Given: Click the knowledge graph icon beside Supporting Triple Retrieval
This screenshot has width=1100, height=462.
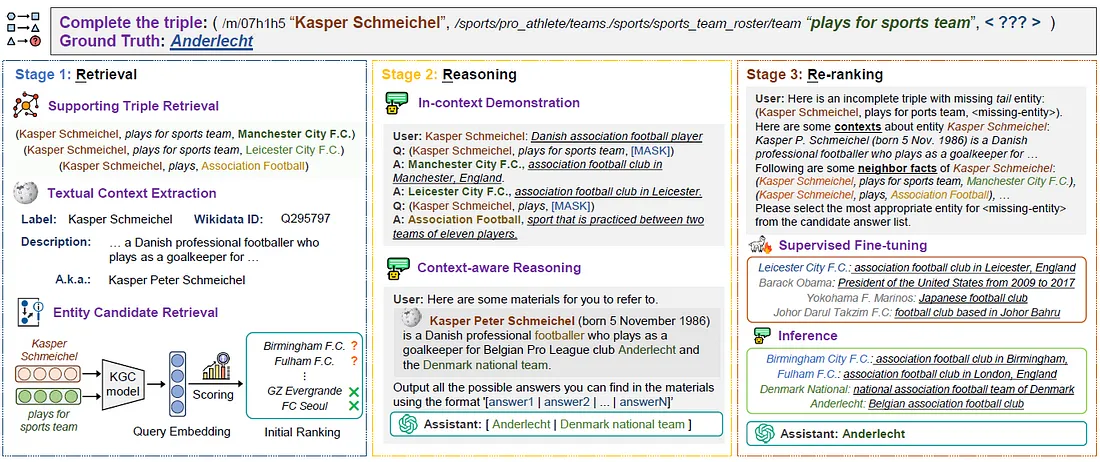Looking at the screenshot, I should (27, 106).
